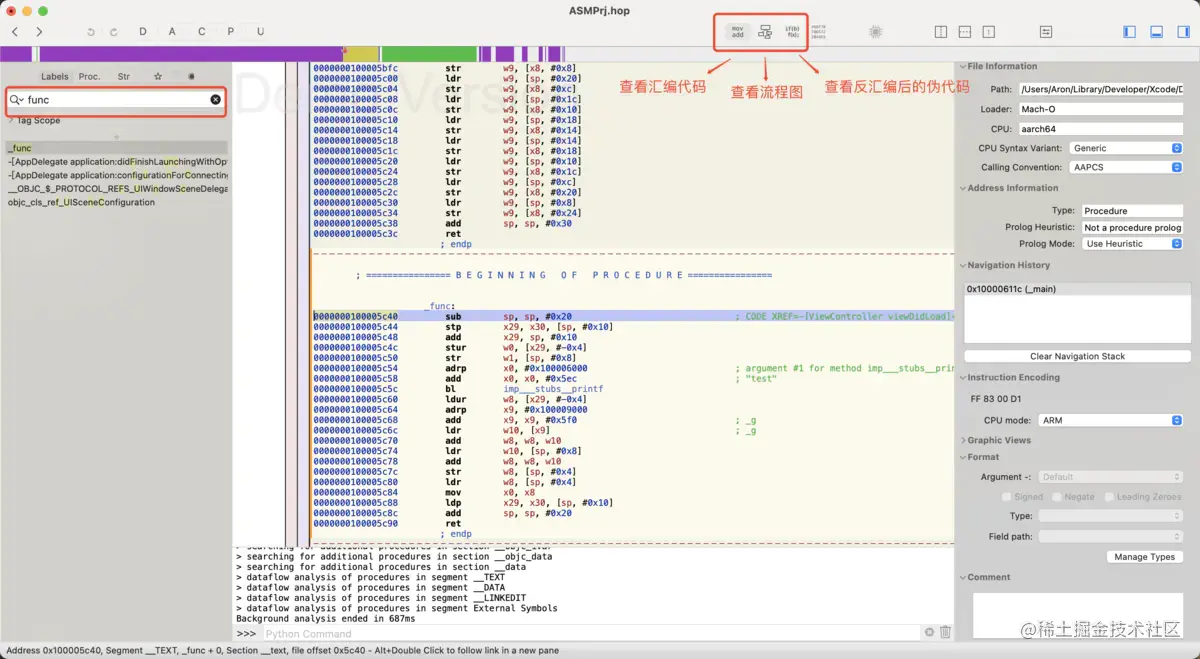Split the view horizontally icon
The width and height of the screenshot is (1200, 659).
click(x=965, y=32)
